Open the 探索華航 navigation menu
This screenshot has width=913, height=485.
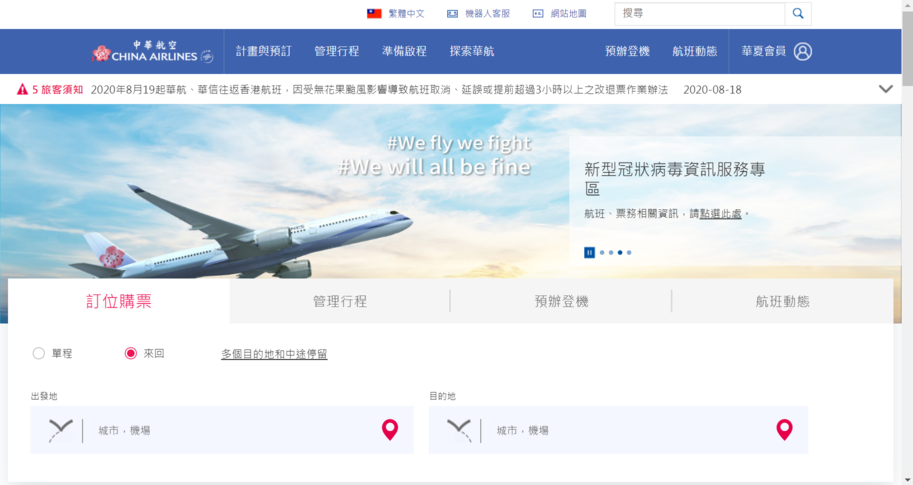tap(472, 51)
